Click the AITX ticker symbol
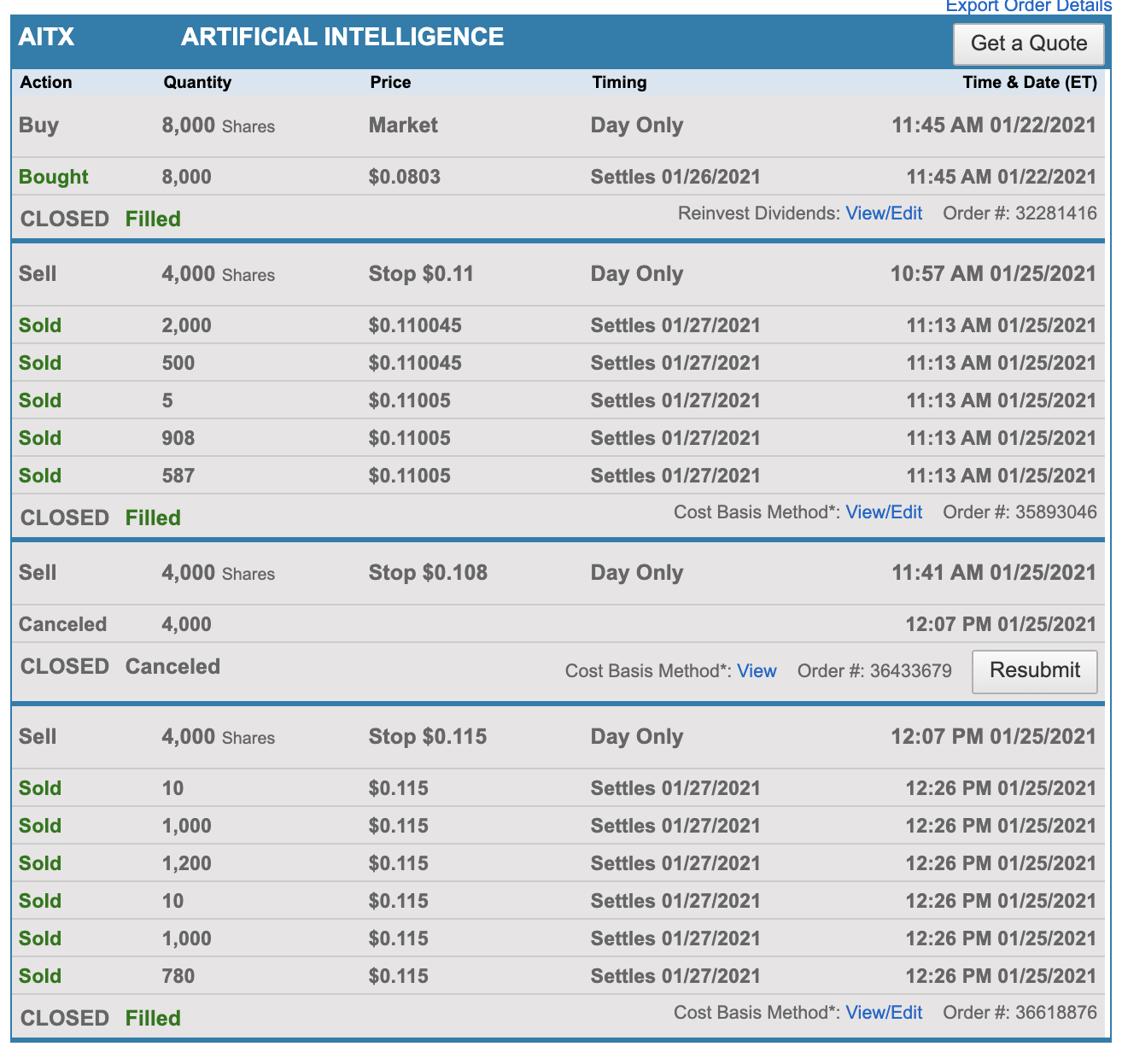Image resolution: width=1122 pixels, height=1064 pixels. 47,38
